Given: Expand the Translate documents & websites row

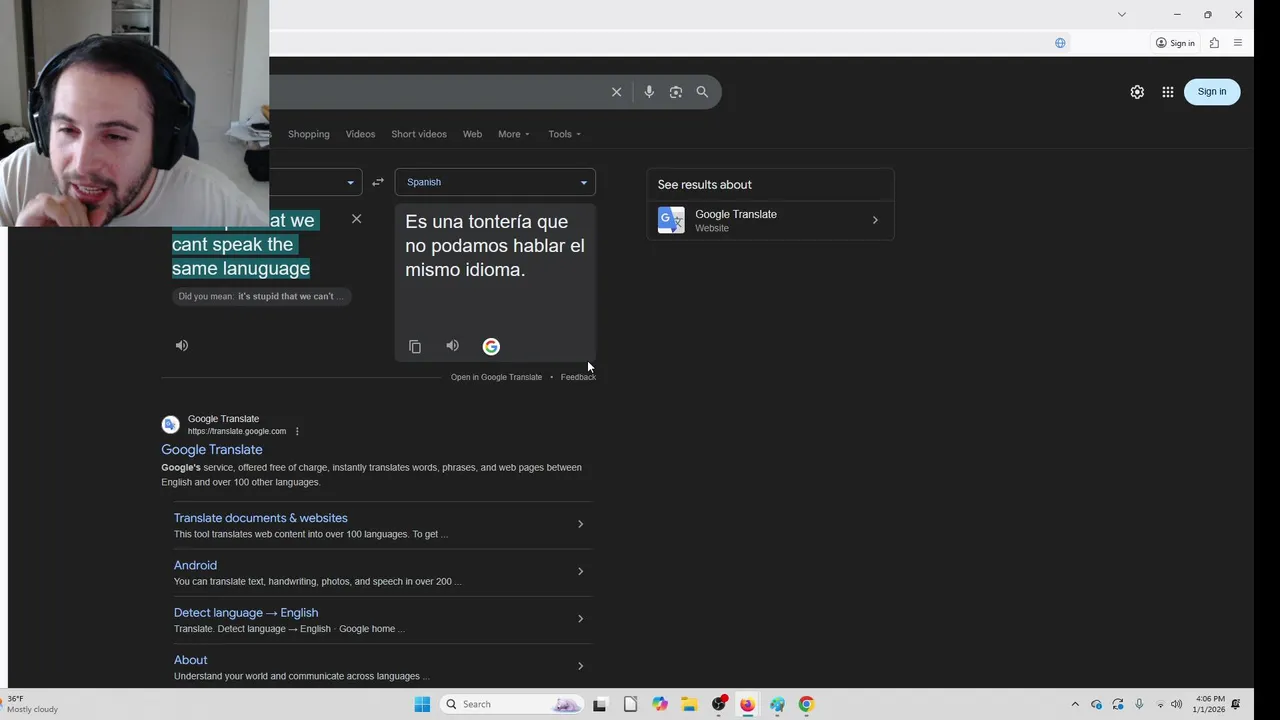Looking at the screenshot, I should (580, 524).
